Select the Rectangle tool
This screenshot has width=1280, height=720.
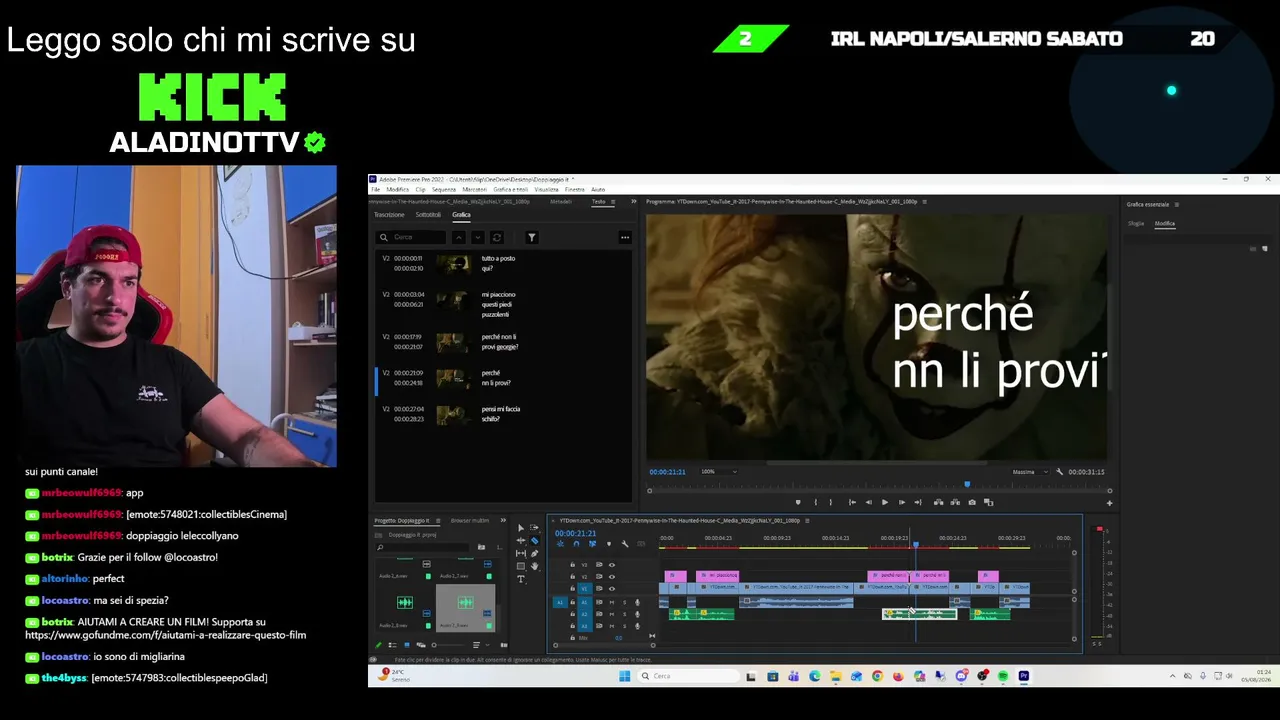pyautogui.click(x=520, y=566)
